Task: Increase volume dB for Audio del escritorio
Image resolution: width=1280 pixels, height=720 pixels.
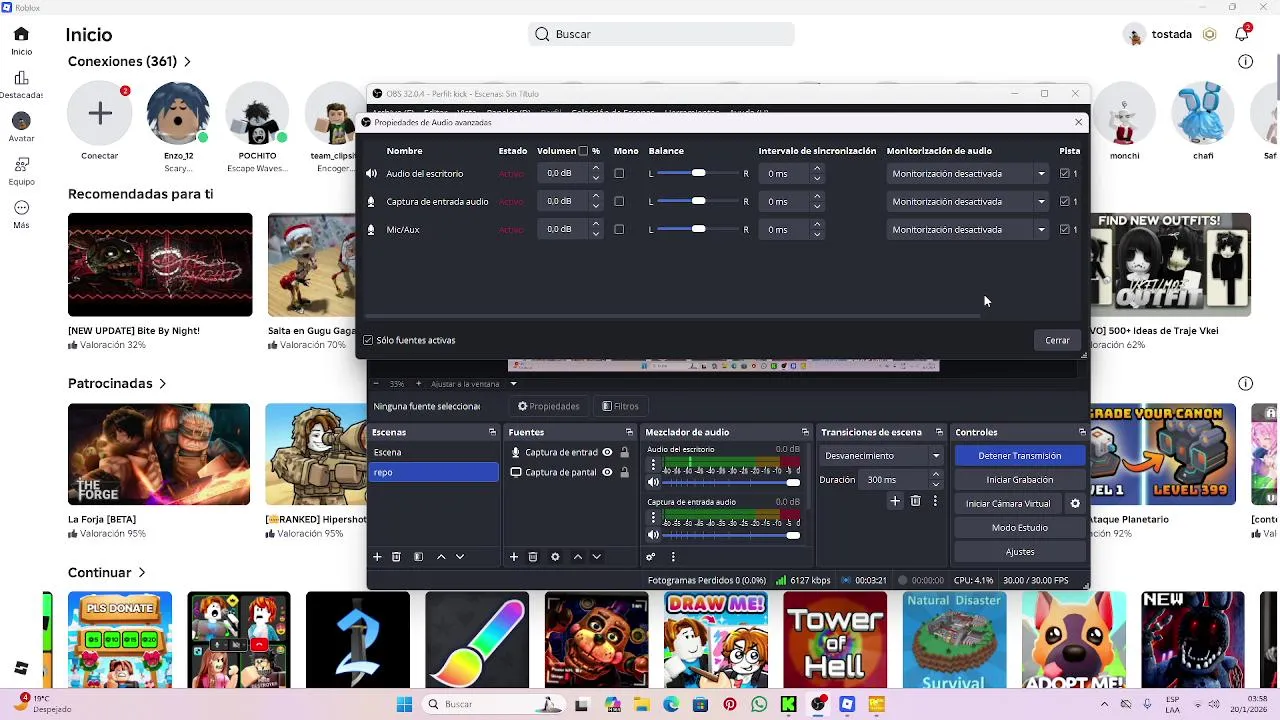Action: (596, 170)
